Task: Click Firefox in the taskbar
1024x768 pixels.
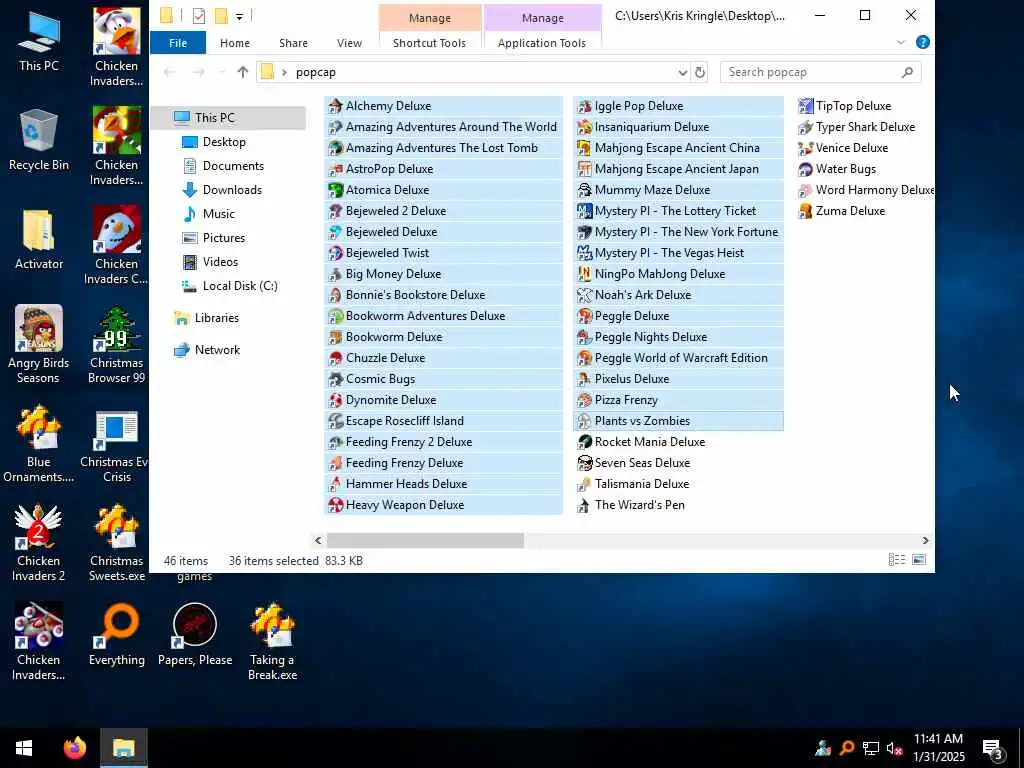Action: pyautogui.click(x=75, y=748)
